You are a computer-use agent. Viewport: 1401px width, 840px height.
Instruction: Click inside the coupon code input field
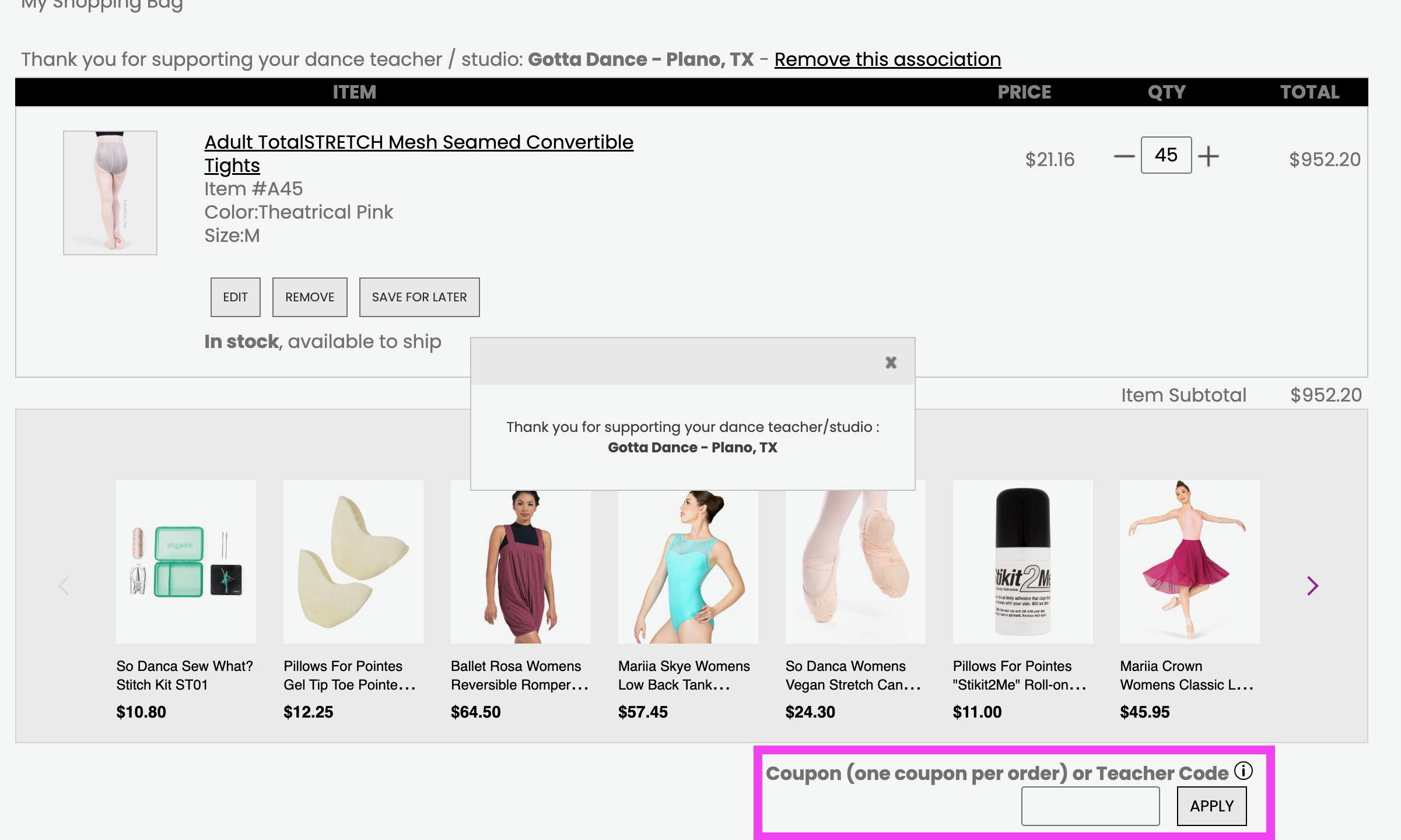(1090, 806)
